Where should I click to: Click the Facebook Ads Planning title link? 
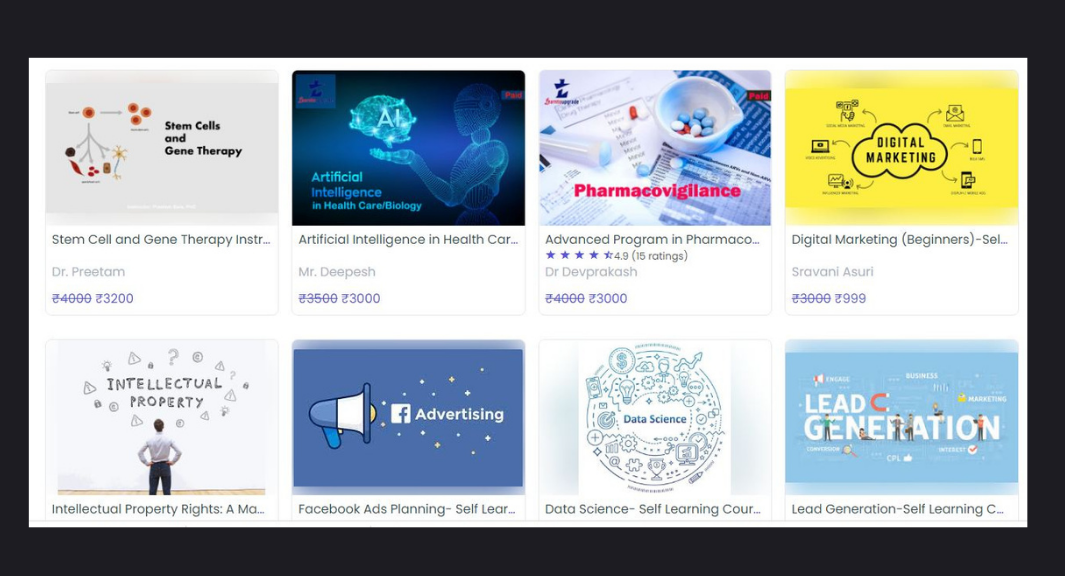coord(407,509)
